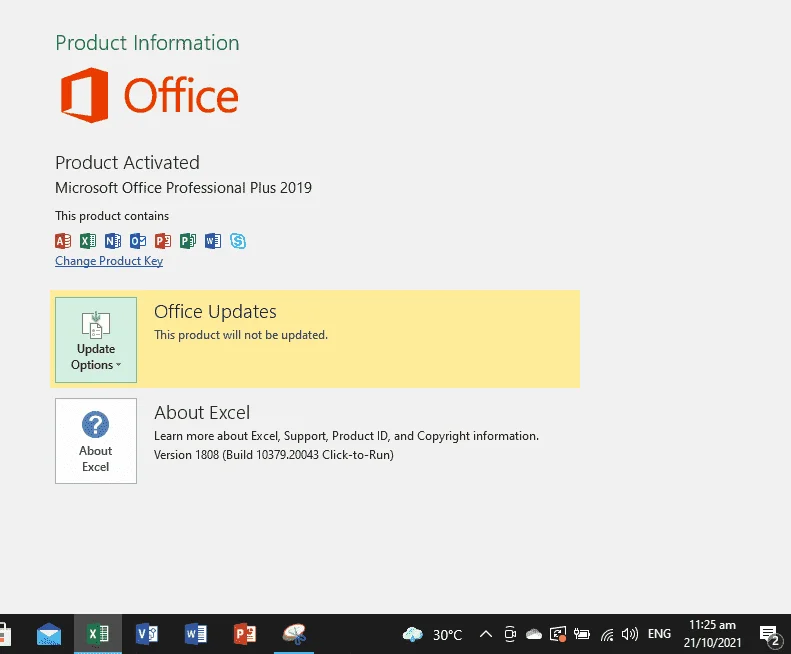This screenshot has height=654, width=791.
Task: Show hidden tray icons chevron
Action: pos(486,634)
